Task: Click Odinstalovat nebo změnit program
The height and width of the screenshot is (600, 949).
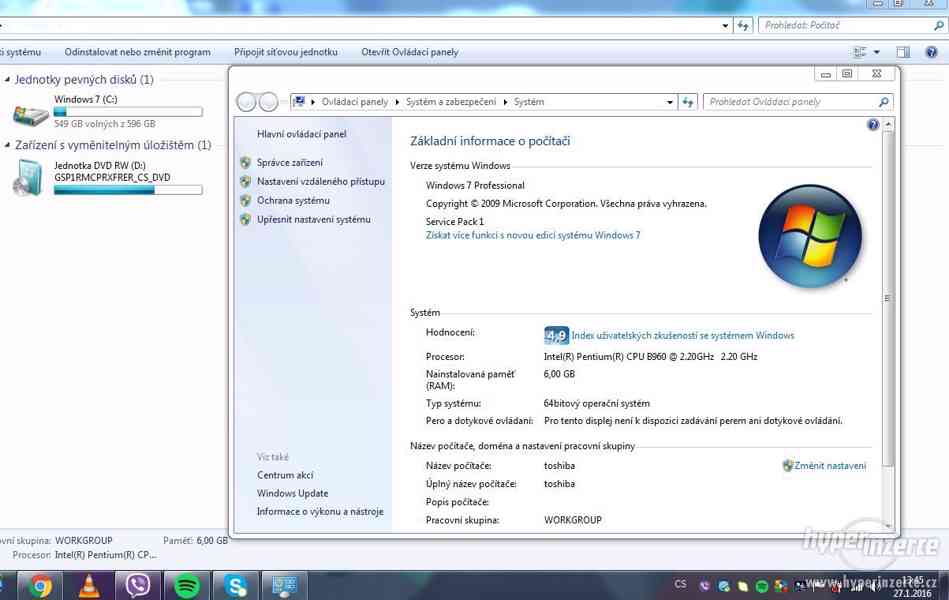Action: 137,52
